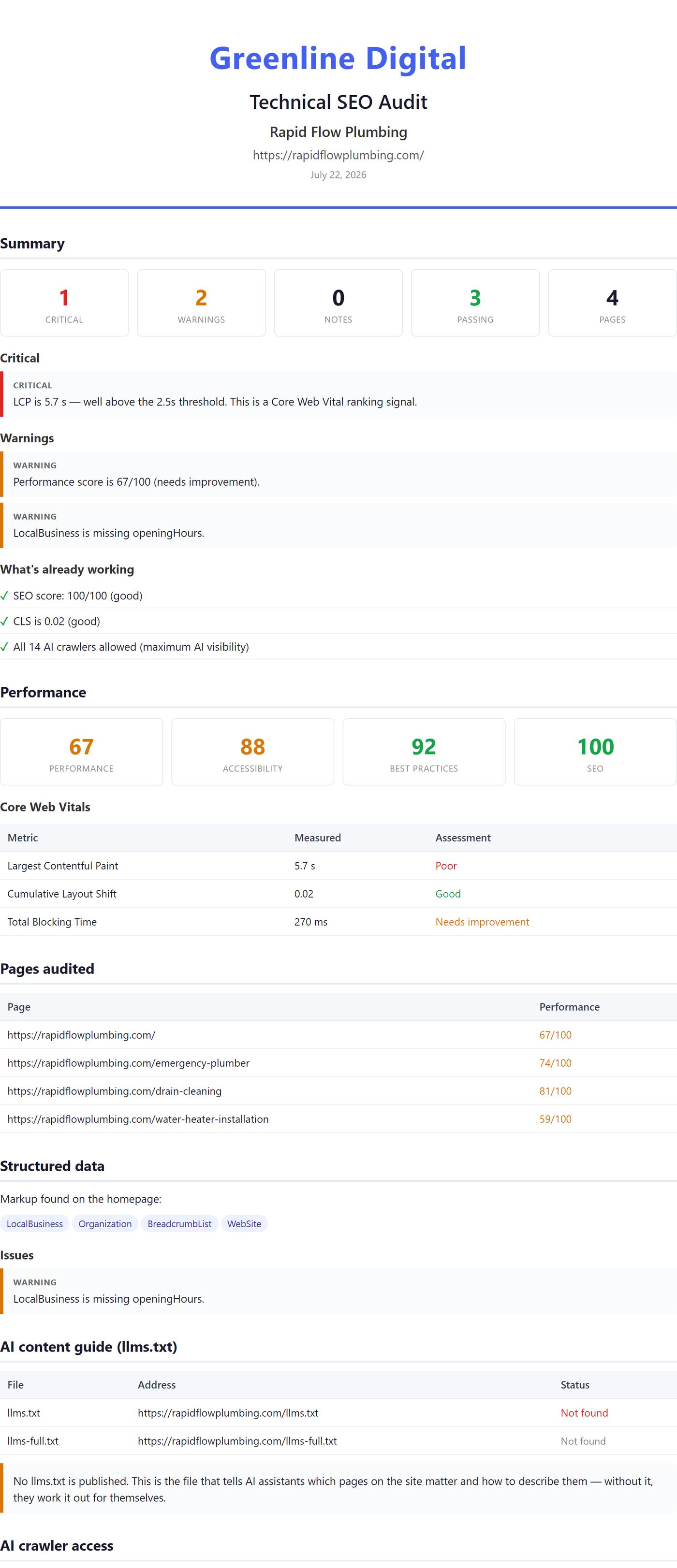Click the 67/100 performance value in Pages audited
Image resolution: width=677 pixels, height=1568 pixels.
coord(555,1035)
